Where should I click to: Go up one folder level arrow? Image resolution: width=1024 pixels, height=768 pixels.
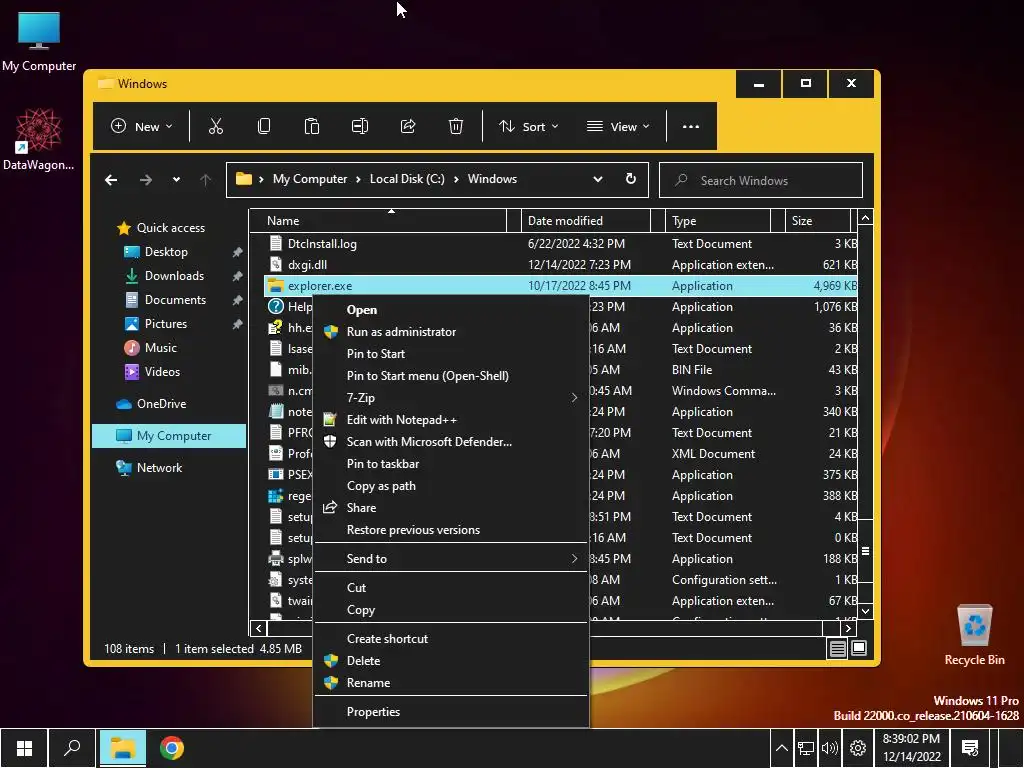coord(205,180)
